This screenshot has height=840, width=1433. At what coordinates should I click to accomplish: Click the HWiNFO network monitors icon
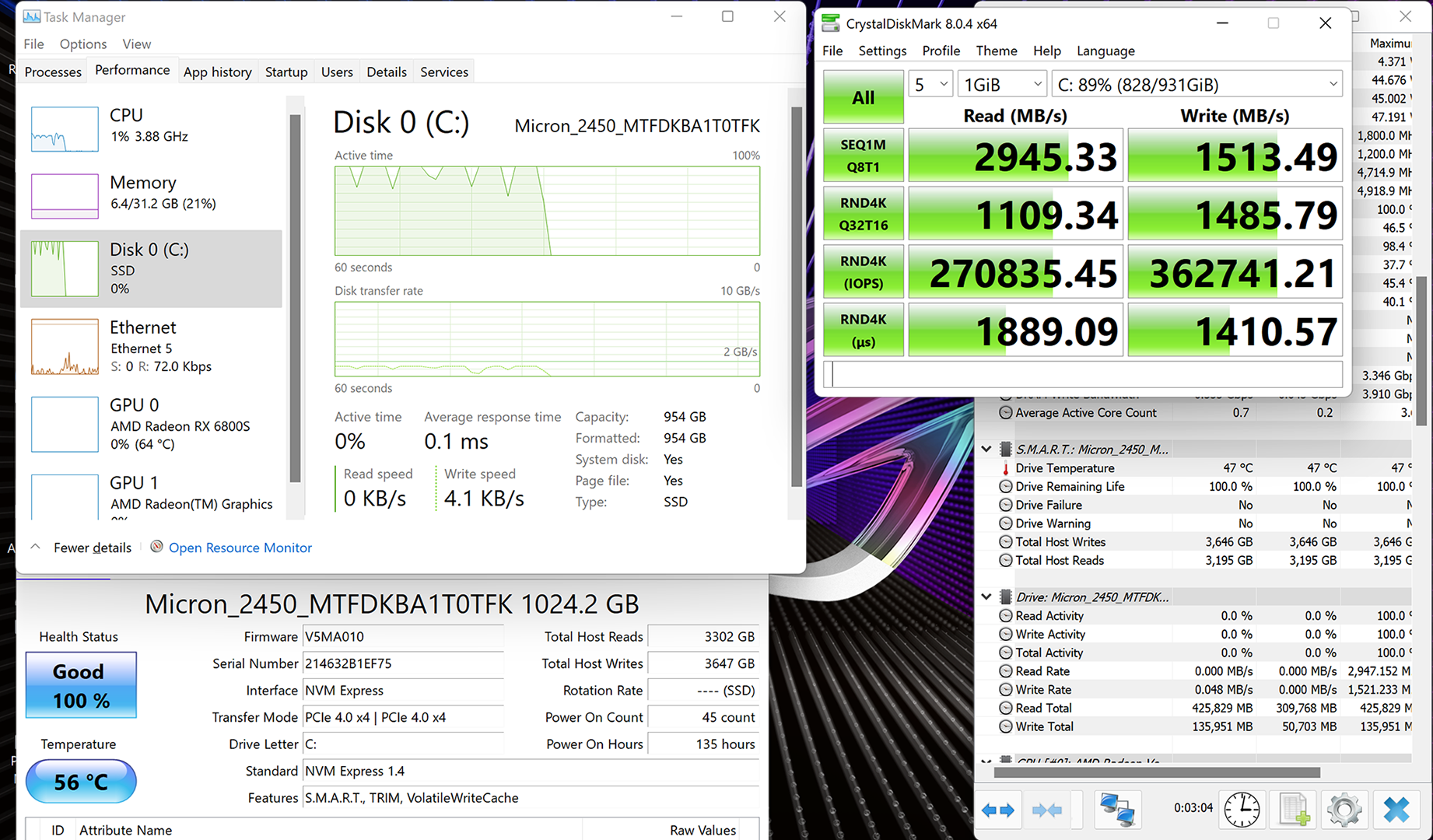pos(1117,810)
